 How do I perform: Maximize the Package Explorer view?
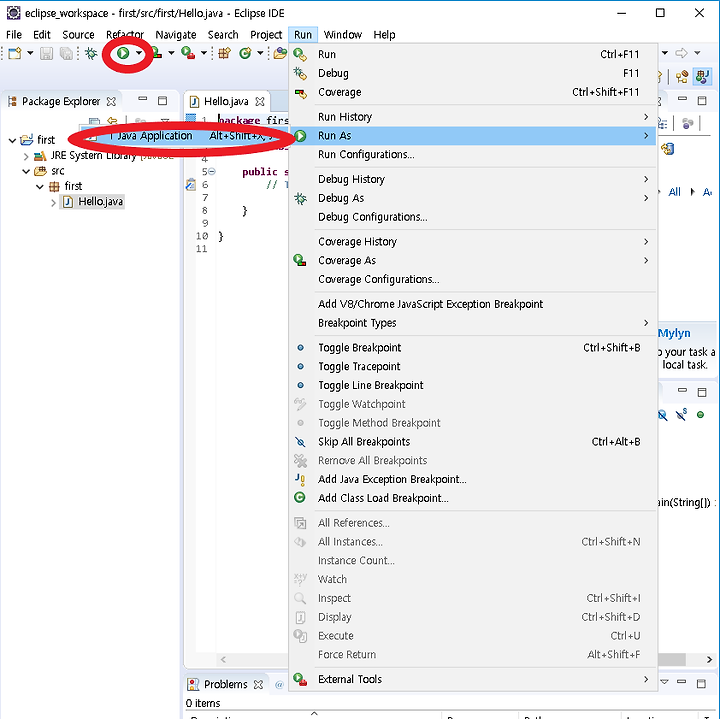(x=163, y=101)
